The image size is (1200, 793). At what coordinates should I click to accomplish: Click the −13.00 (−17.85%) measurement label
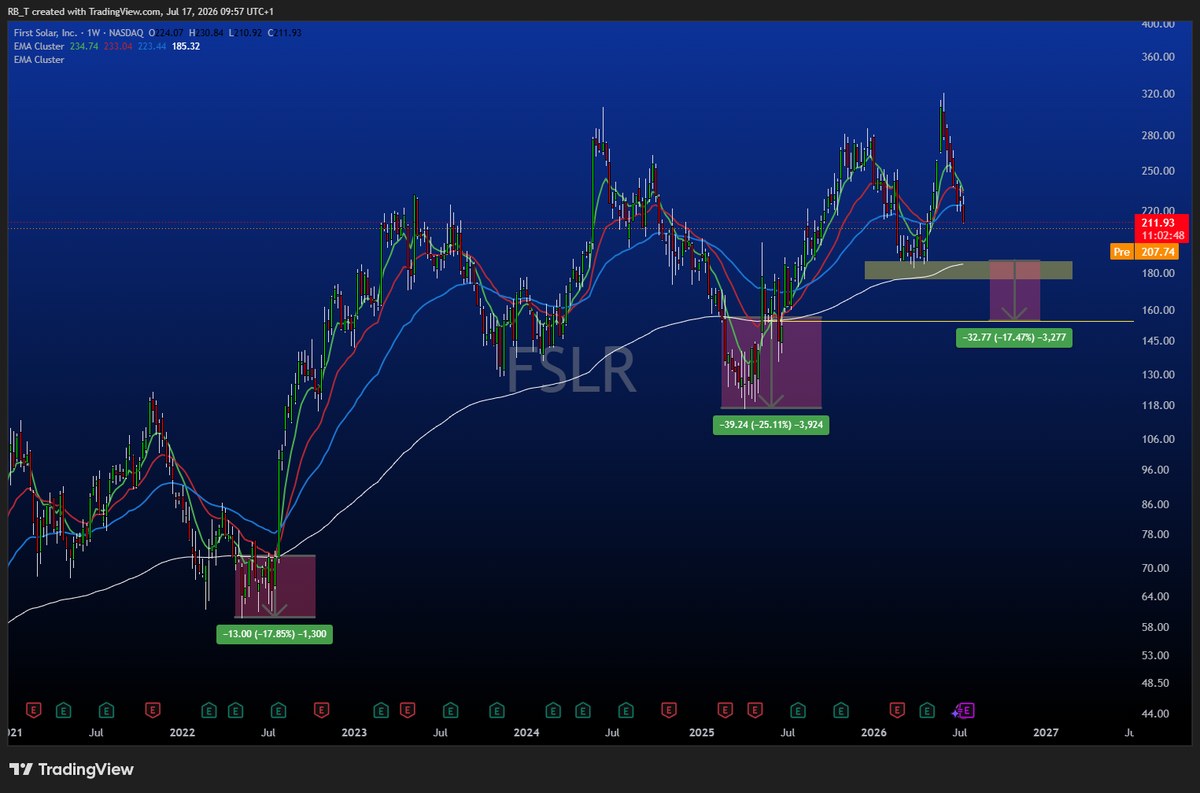tap(274, 633)
